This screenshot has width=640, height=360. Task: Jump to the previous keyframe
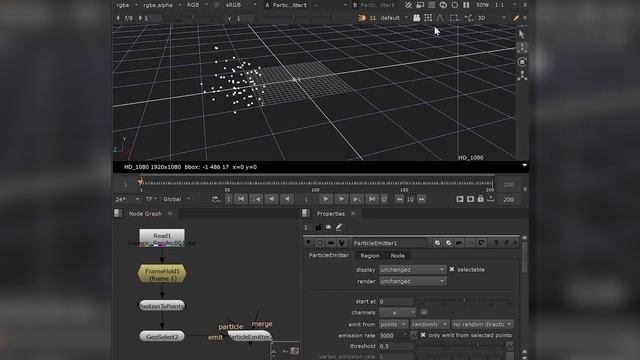[256, 199]
